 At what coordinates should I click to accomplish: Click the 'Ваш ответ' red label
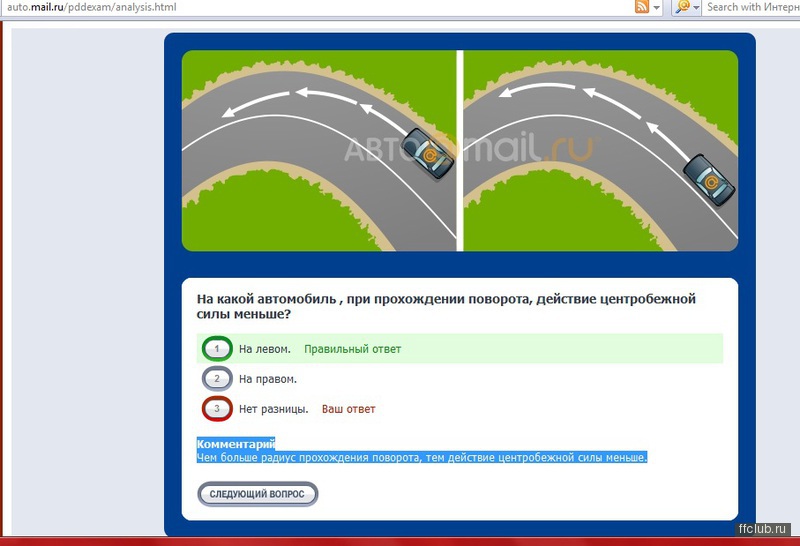(x=348, y=409)
